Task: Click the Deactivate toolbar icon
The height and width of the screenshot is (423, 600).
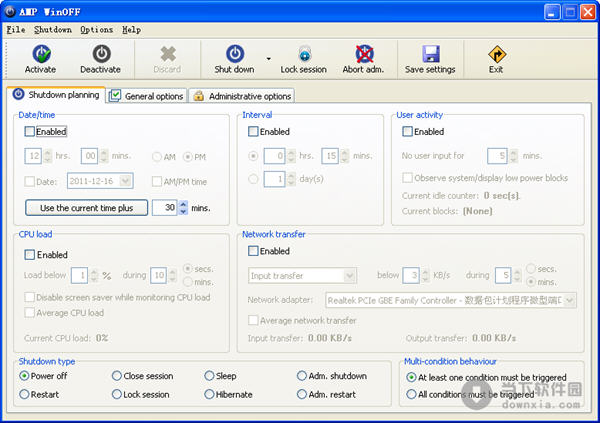Action: click(x=101, y=54)
